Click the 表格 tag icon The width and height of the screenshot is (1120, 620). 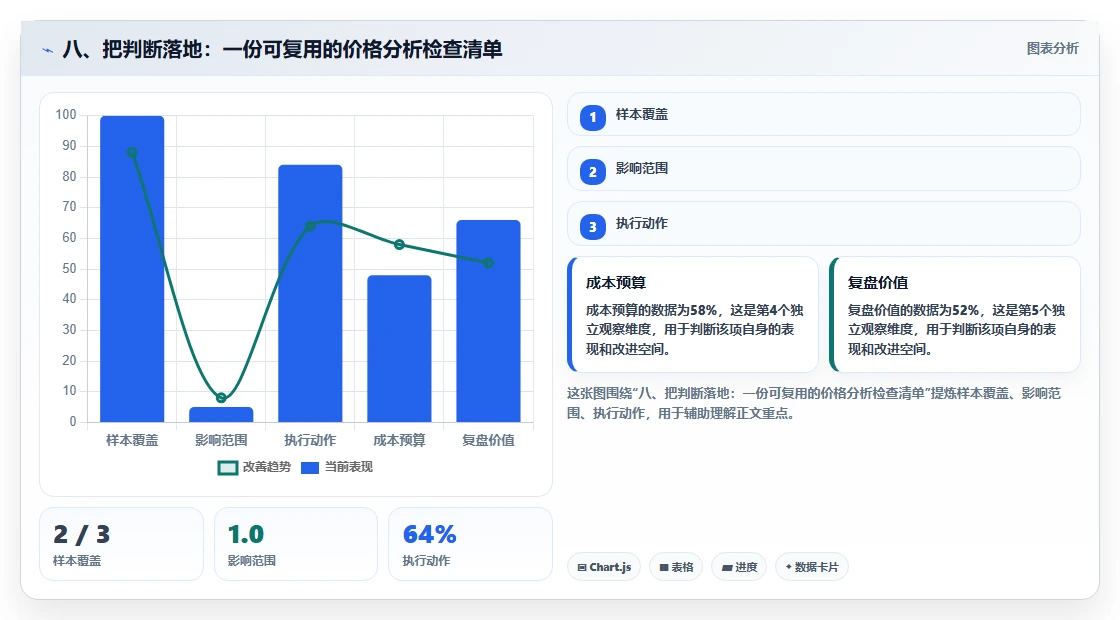coord(664,567)
